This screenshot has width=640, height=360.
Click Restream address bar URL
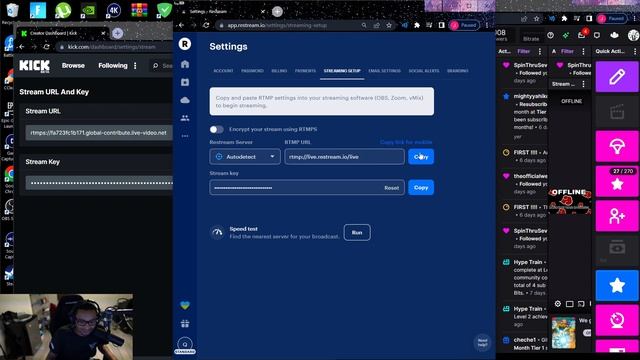pos(278,25)
